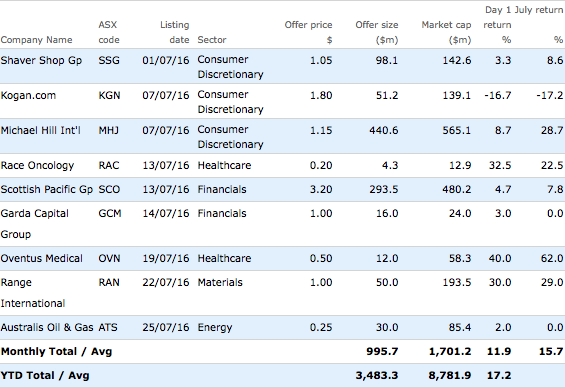Select Australis Oil & Gas row name
565x388 pixels.
(x=47, y=327)
